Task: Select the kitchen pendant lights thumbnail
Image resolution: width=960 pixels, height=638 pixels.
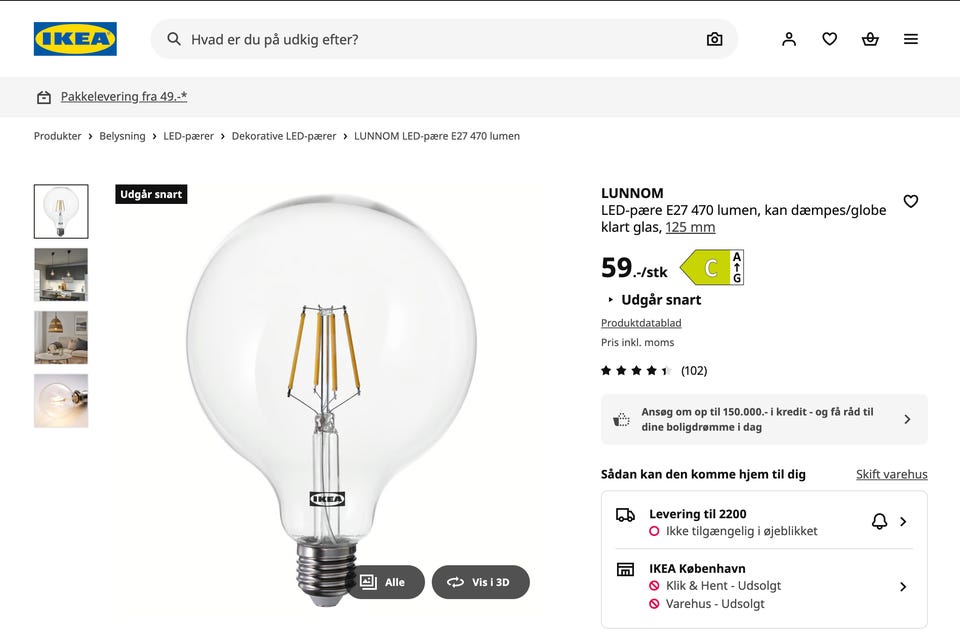Action: click(x=61, y=275)
